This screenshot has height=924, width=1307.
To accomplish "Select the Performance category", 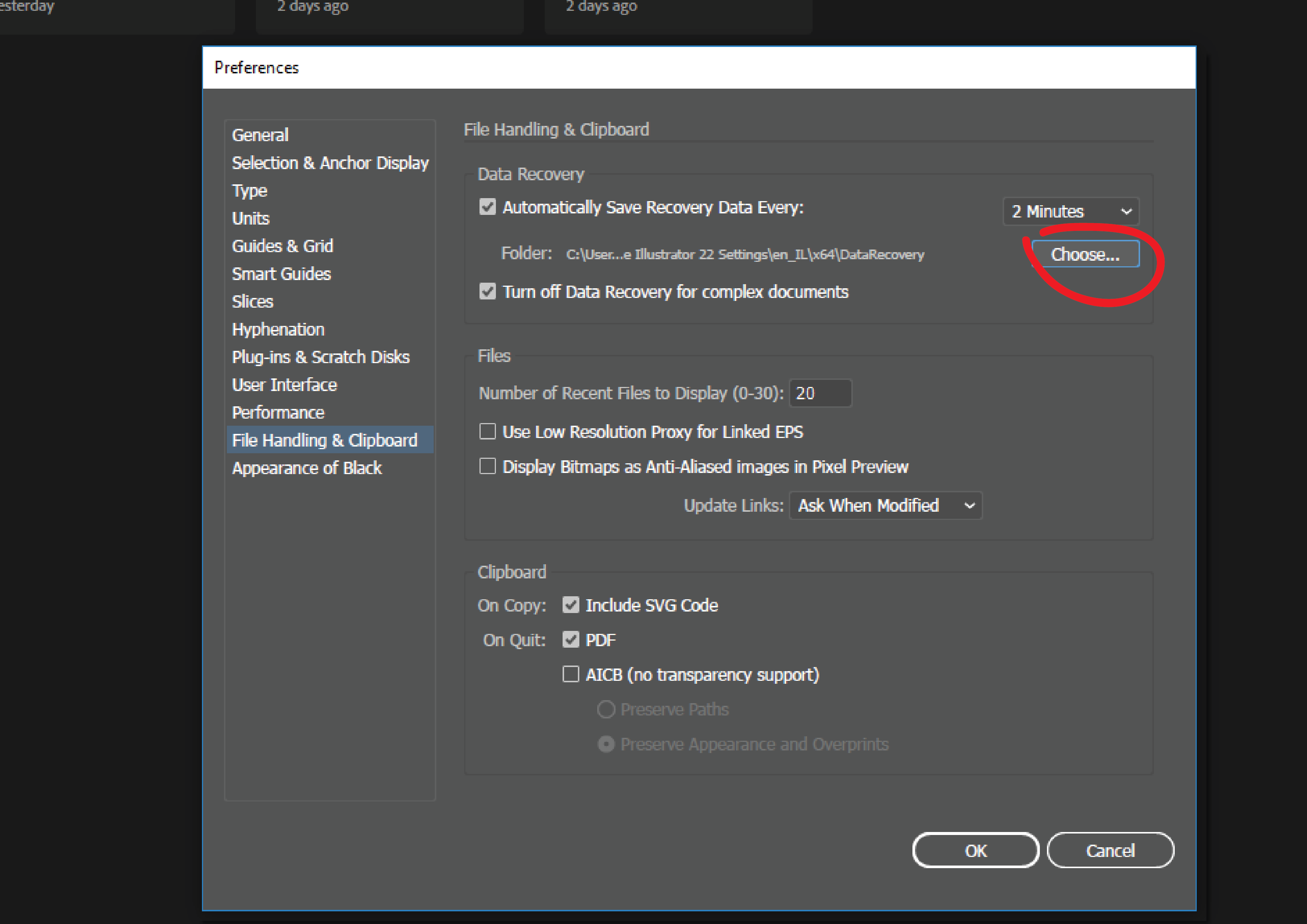I will tap(278, 413).
